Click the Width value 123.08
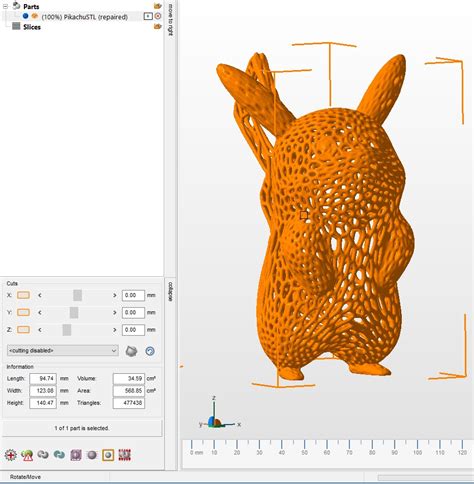Image resolution: width=474 pixels, height=484 pixels. (x=43, y=391)
